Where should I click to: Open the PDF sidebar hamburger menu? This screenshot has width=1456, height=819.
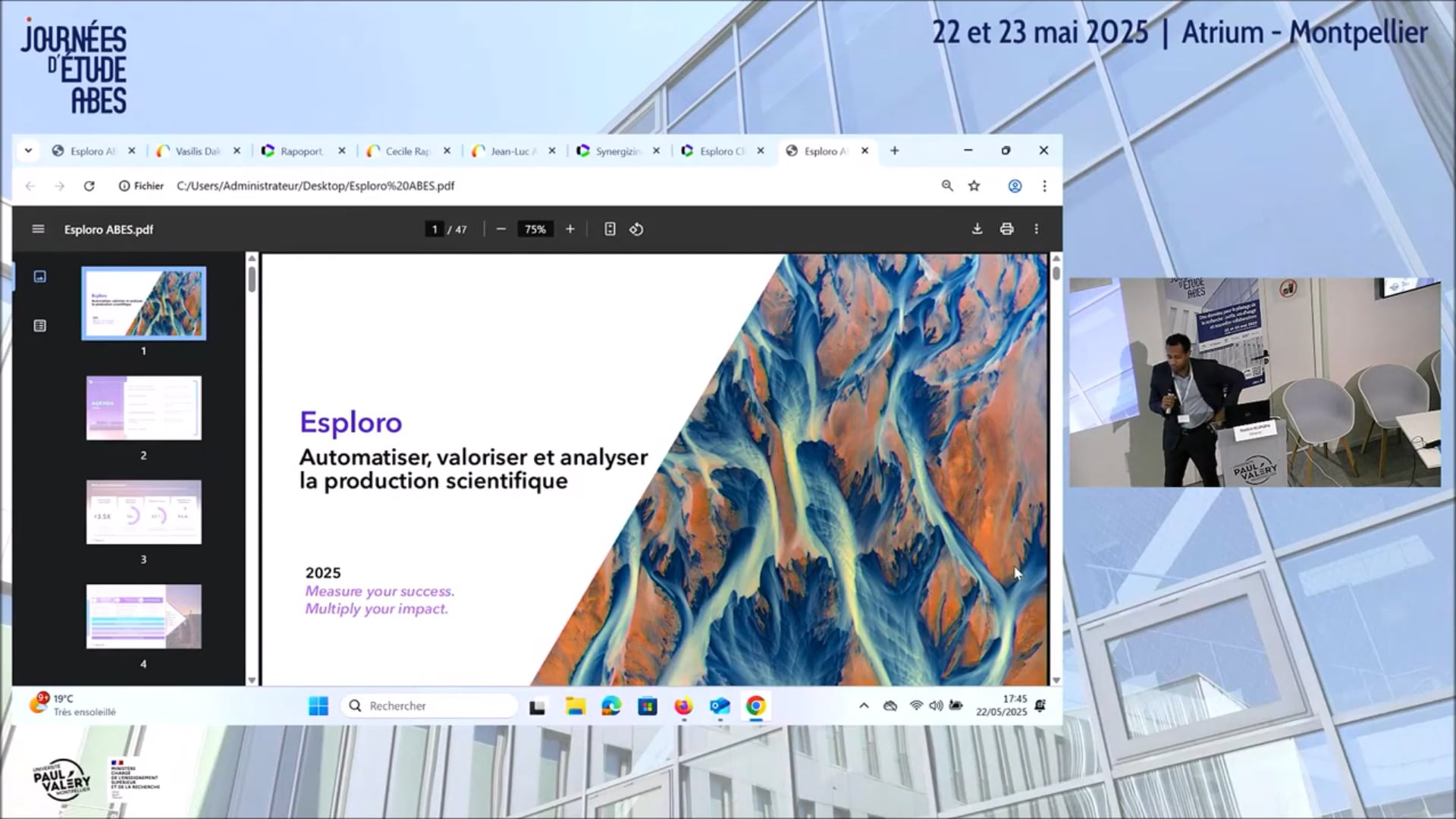[x=38, y=229]
